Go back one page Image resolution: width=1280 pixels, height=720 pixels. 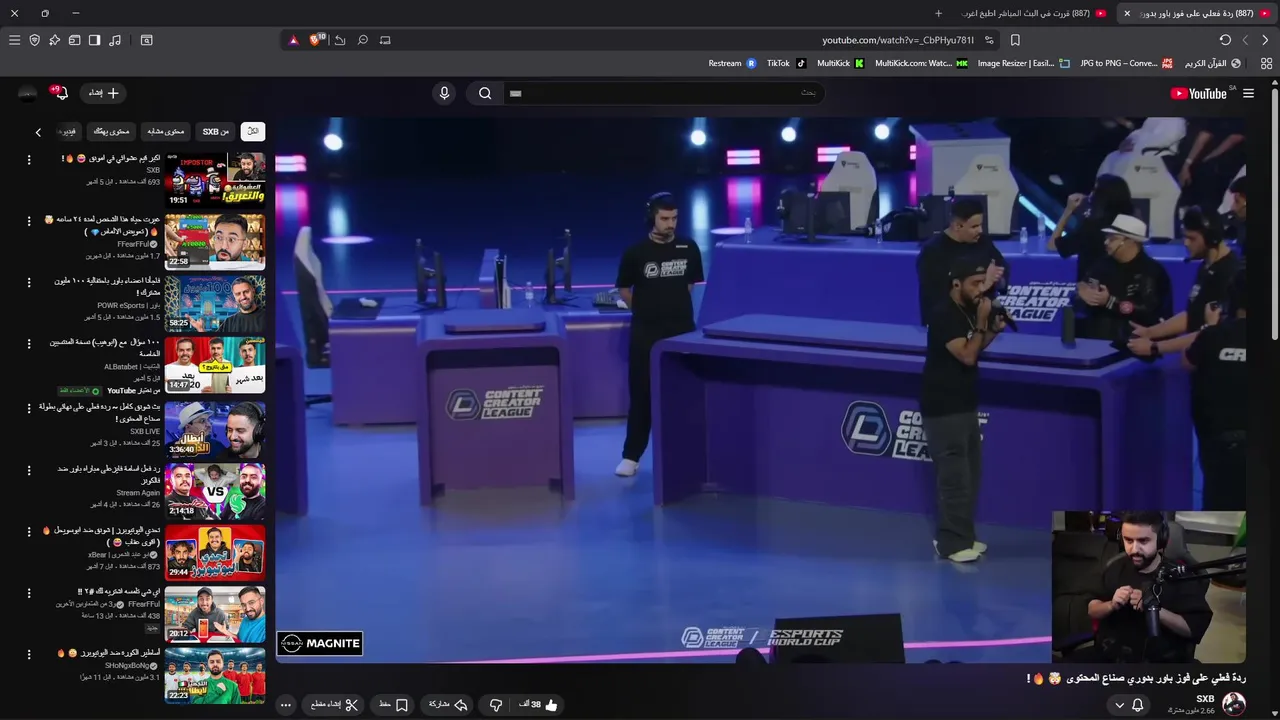click(x=1265, y=40)
